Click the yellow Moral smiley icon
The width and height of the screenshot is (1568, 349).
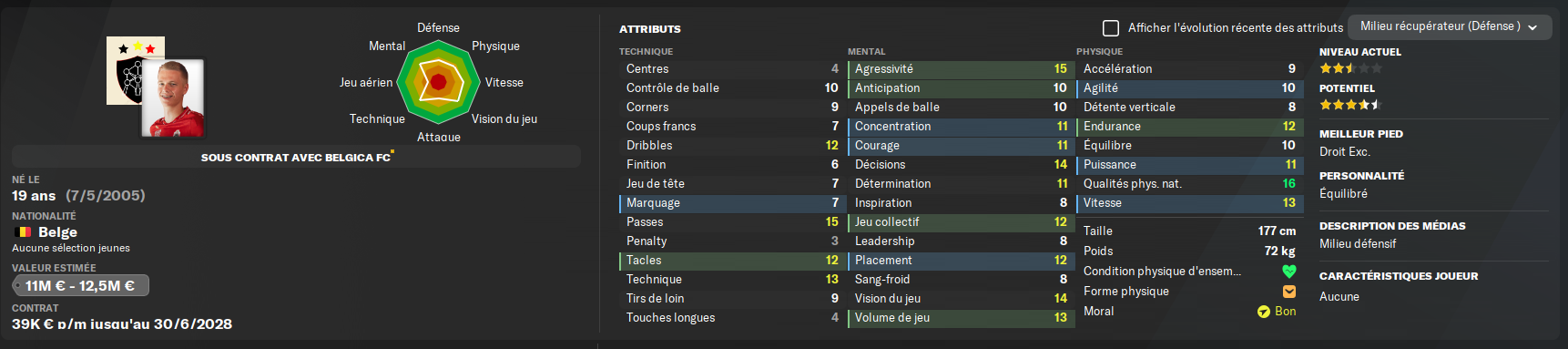[1264, 312]
